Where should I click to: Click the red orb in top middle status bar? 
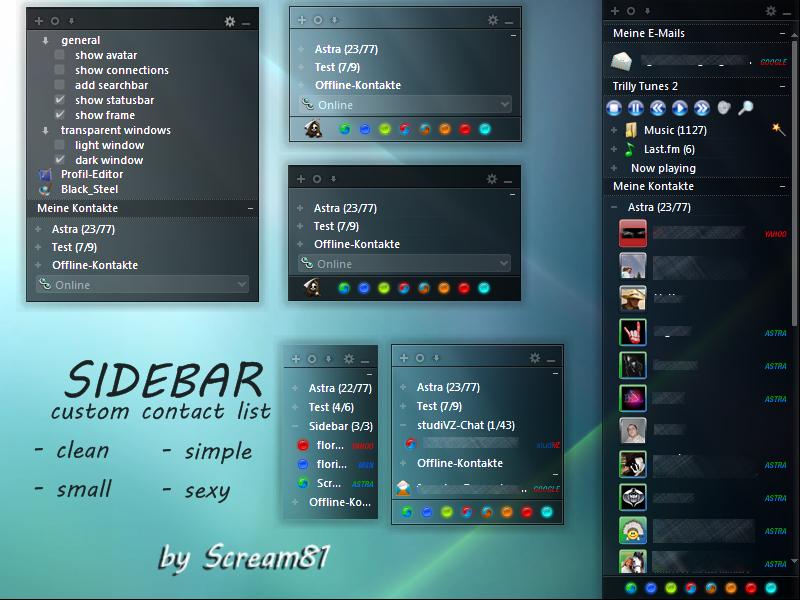click(x=465, y=129)
